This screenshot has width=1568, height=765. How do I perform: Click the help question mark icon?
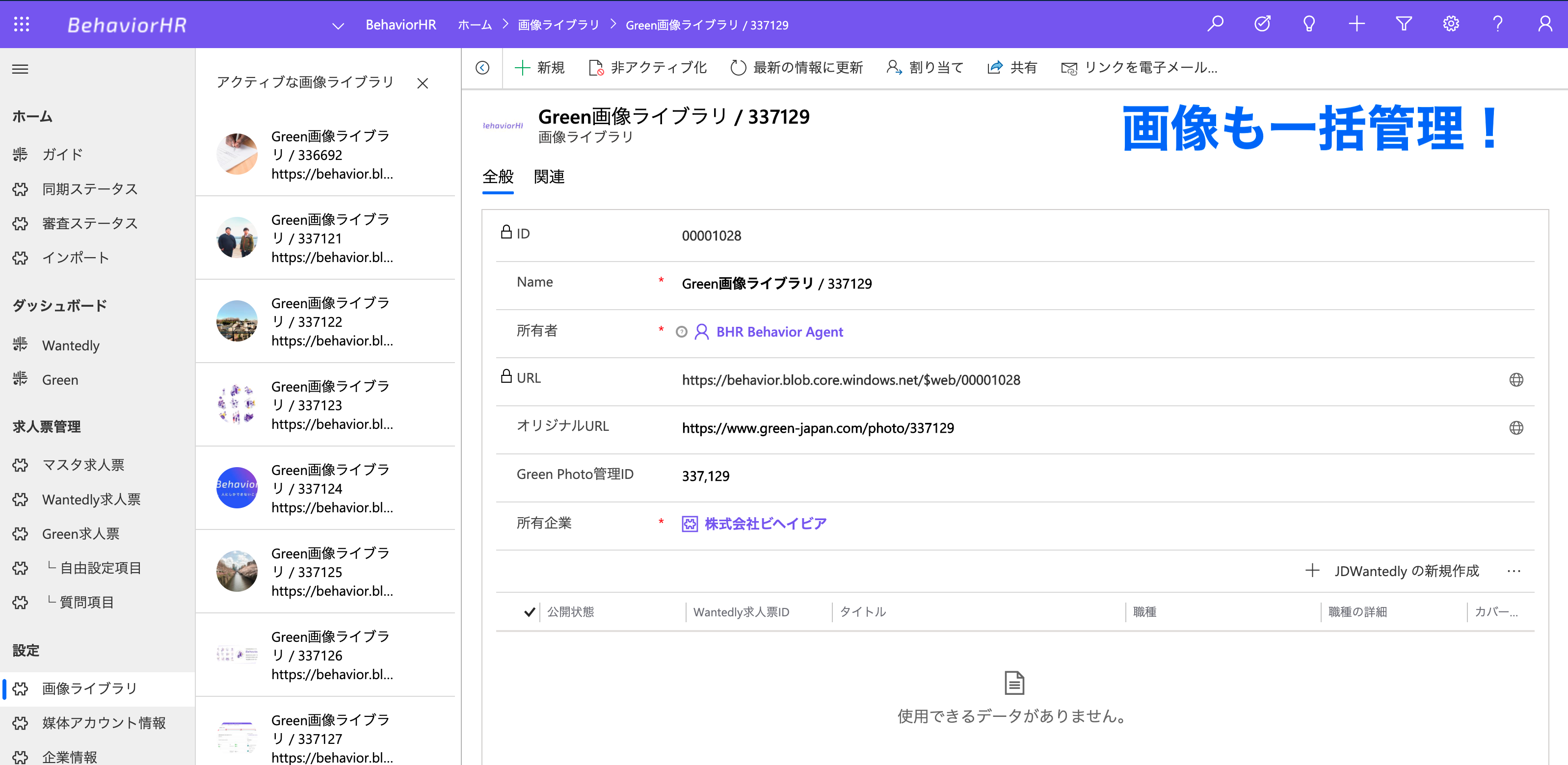coord(1497,25)
